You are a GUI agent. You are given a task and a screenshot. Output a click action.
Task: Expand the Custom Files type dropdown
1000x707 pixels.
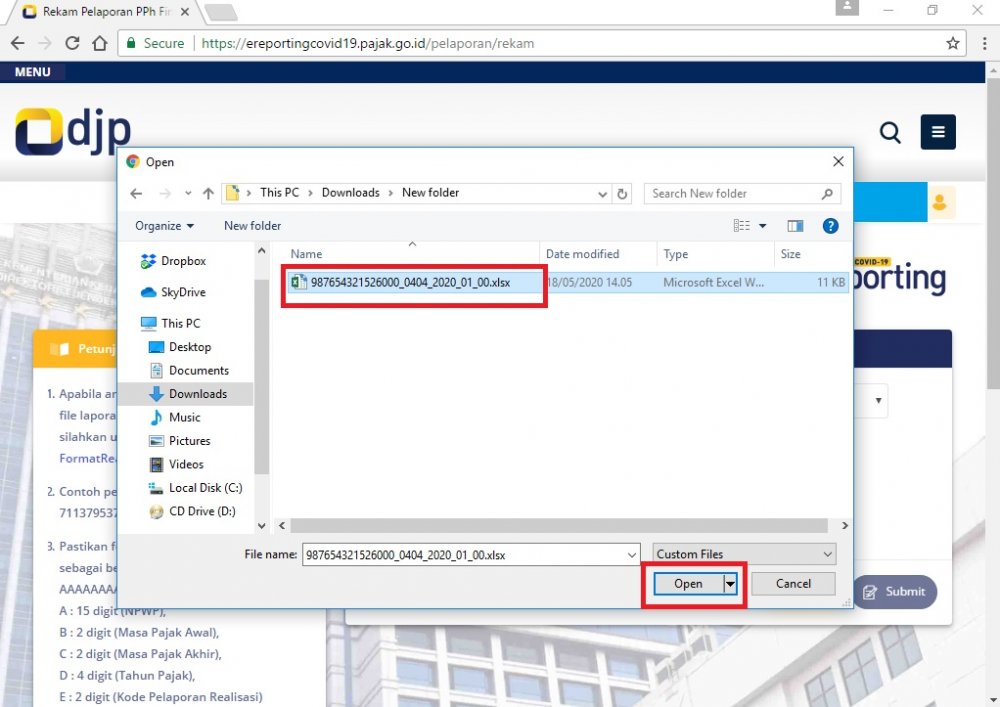click(x=744, y=554)
